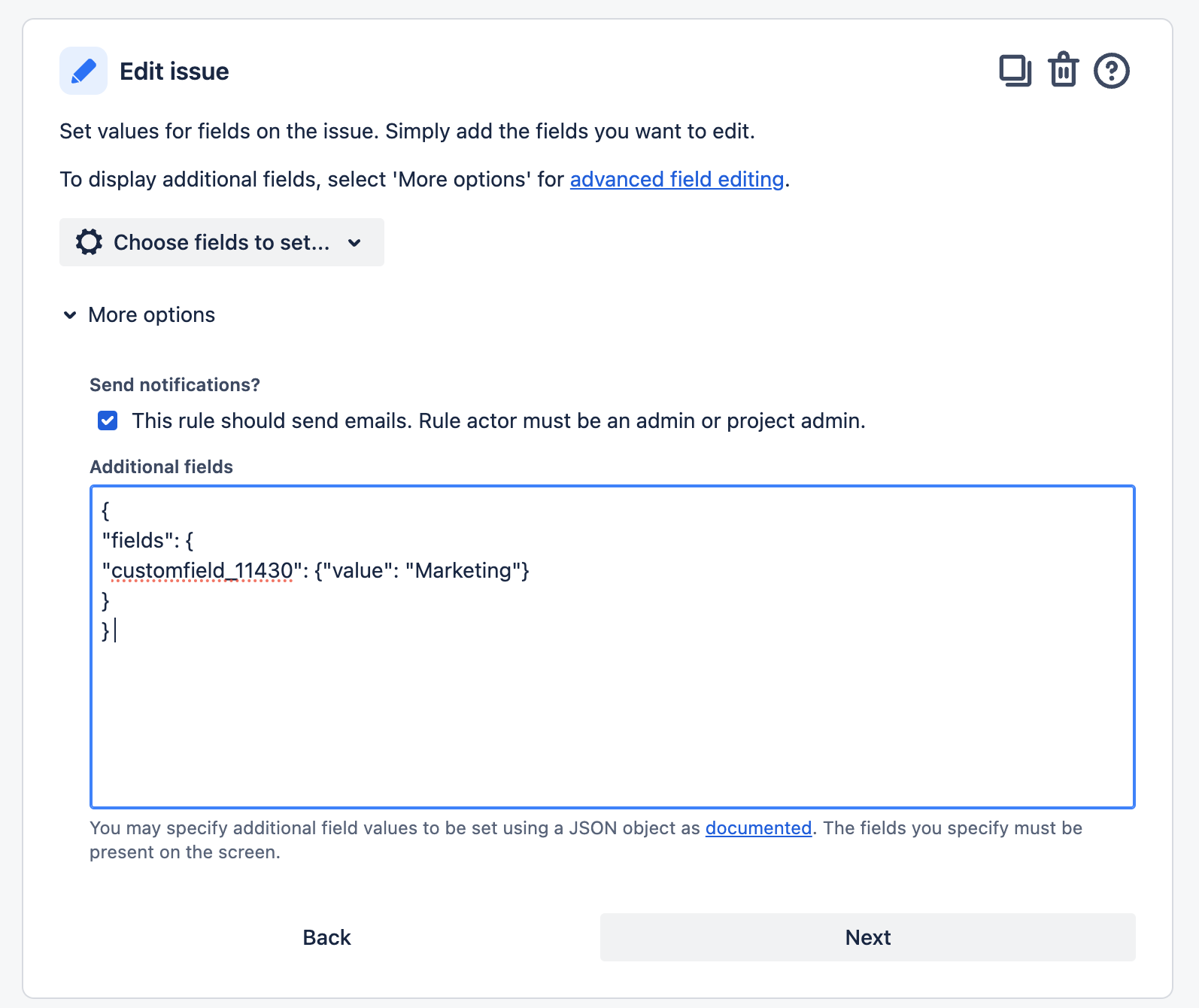
Task: Click the Edit issue pencil icon
Action: click(83, 71)
